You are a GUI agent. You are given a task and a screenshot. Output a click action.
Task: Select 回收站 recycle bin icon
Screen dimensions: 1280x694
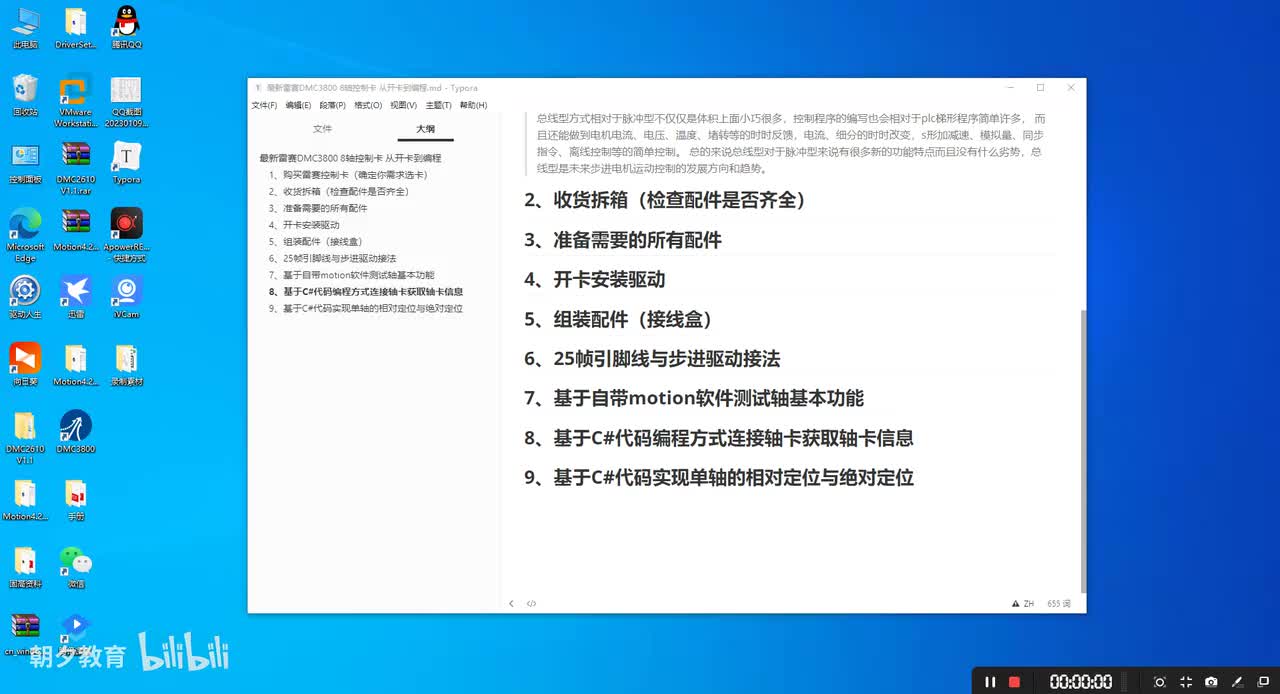25,96
